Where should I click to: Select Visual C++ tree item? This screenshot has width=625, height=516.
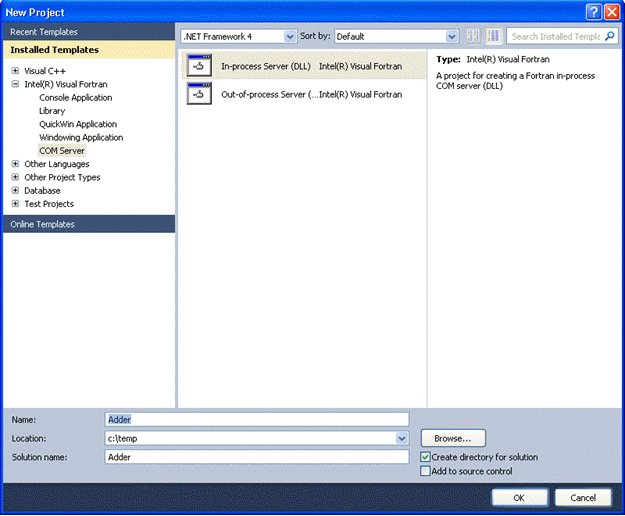(x=45, y=71)
